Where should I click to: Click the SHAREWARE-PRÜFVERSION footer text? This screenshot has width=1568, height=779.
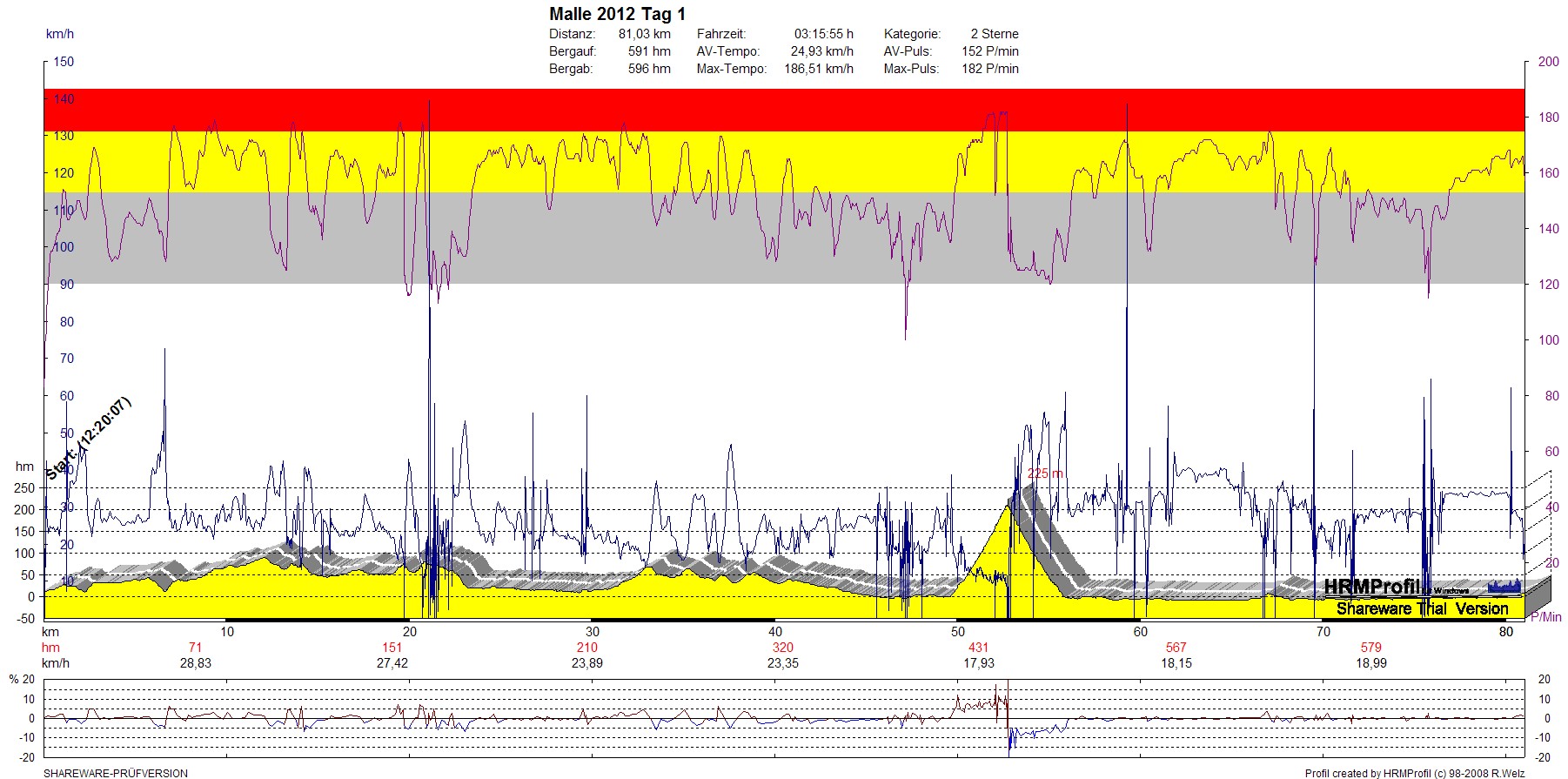(116, 773)
